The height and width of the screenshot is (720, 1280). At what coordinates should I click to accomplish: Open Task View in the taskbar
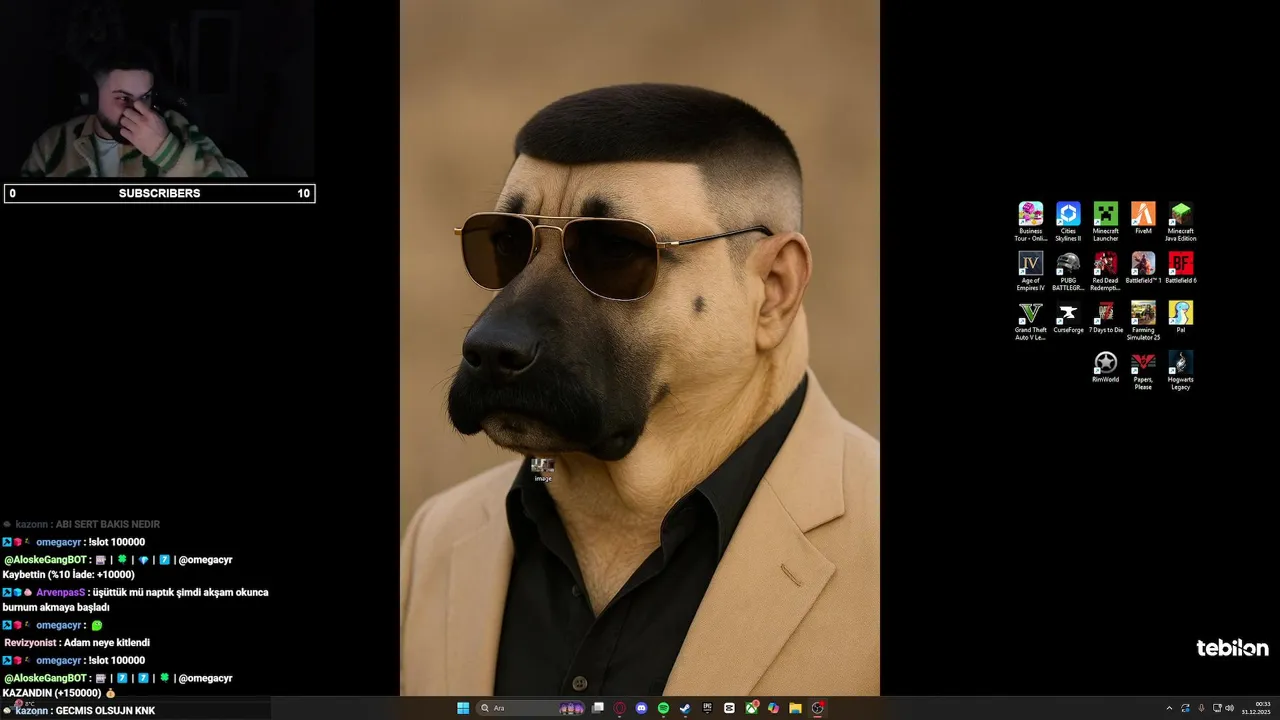point(598,708)
